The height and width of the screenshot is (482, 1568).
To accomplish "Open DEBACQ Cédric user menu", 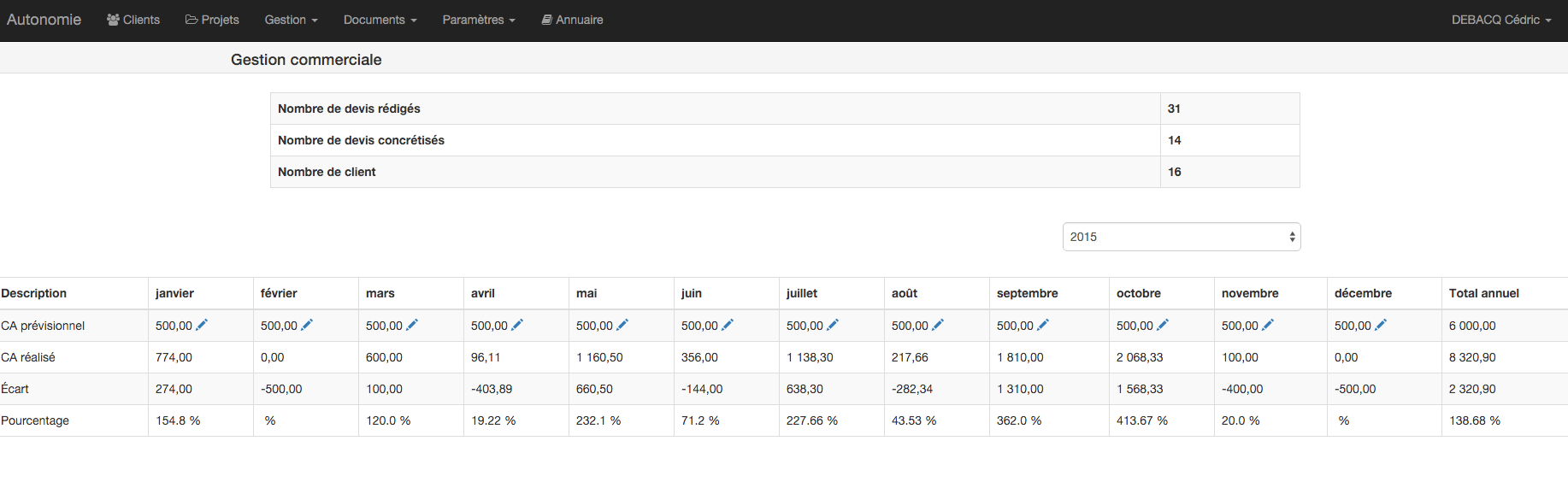I will click(1501, 20).
